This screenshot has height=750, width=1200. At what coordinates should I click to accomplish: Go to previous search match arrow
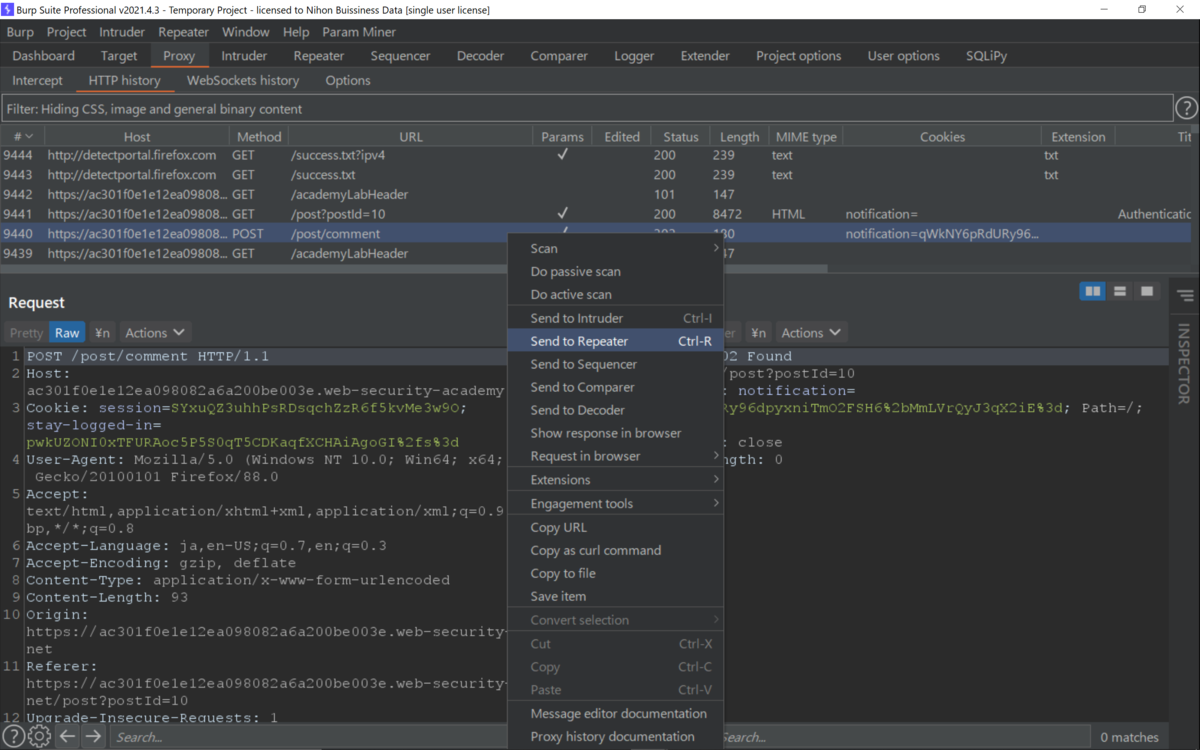(x=66, y=737)
